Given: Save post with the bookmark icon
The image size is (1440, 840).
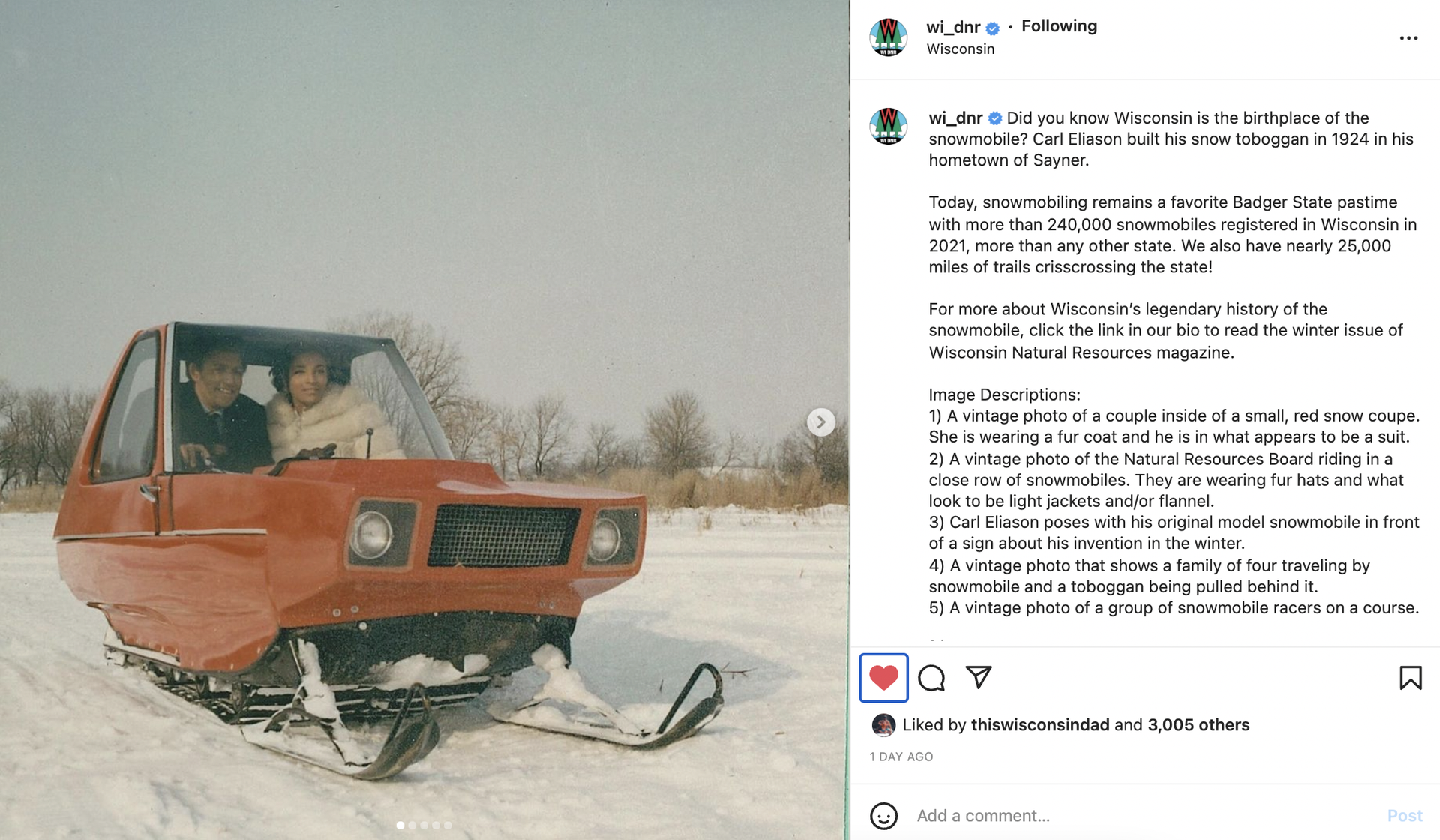Looking at the screenshot, I should [1410, 678].
